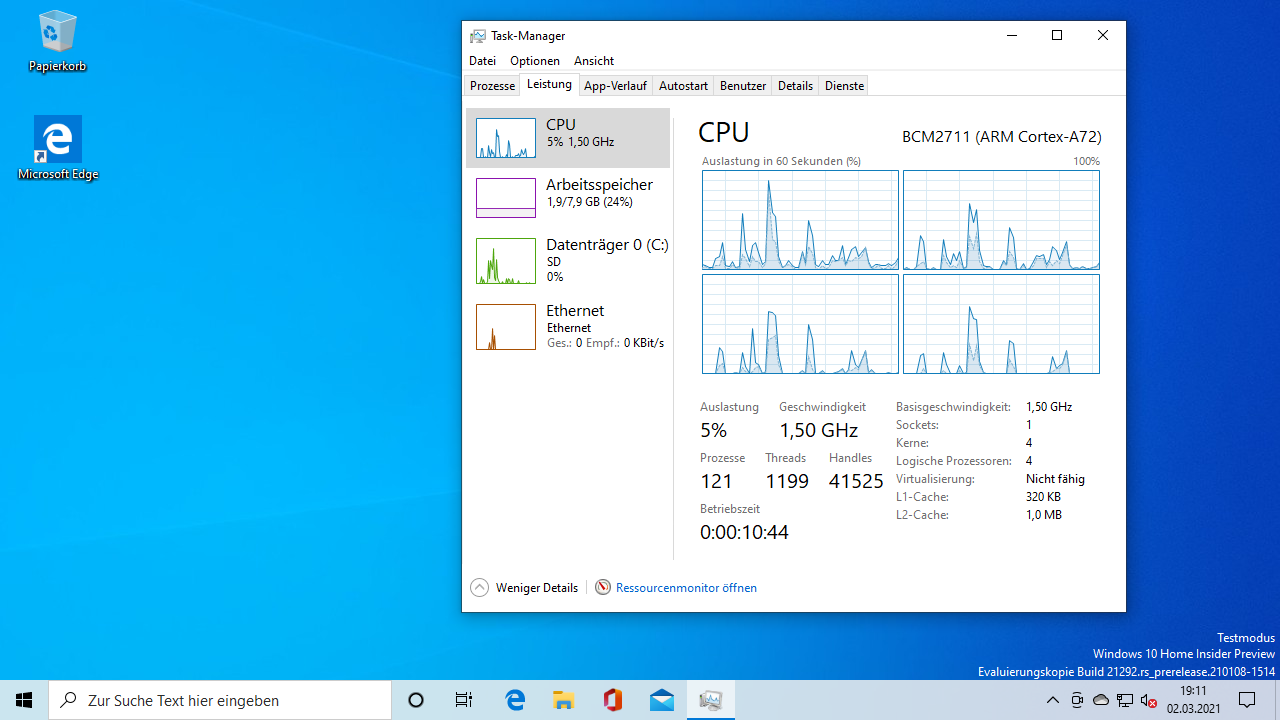Click the bottom-right CPU core graph

pyautogui.click(x=1001, y=324)
